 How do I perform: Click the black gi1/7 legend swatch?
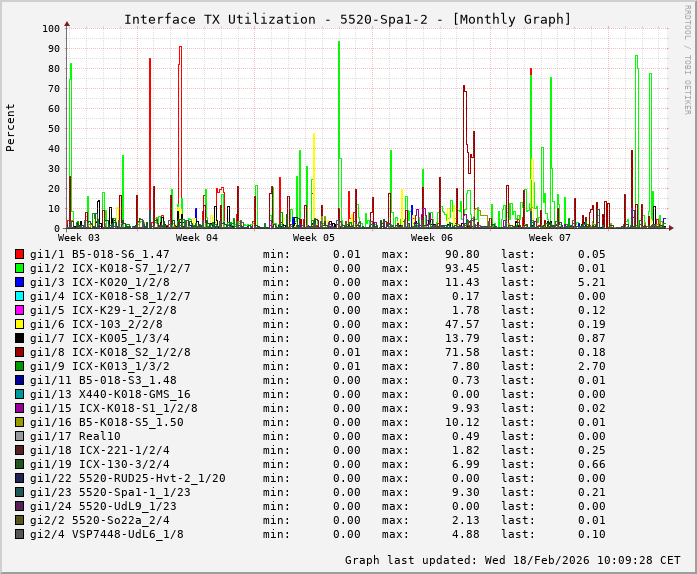click(19, 338)
